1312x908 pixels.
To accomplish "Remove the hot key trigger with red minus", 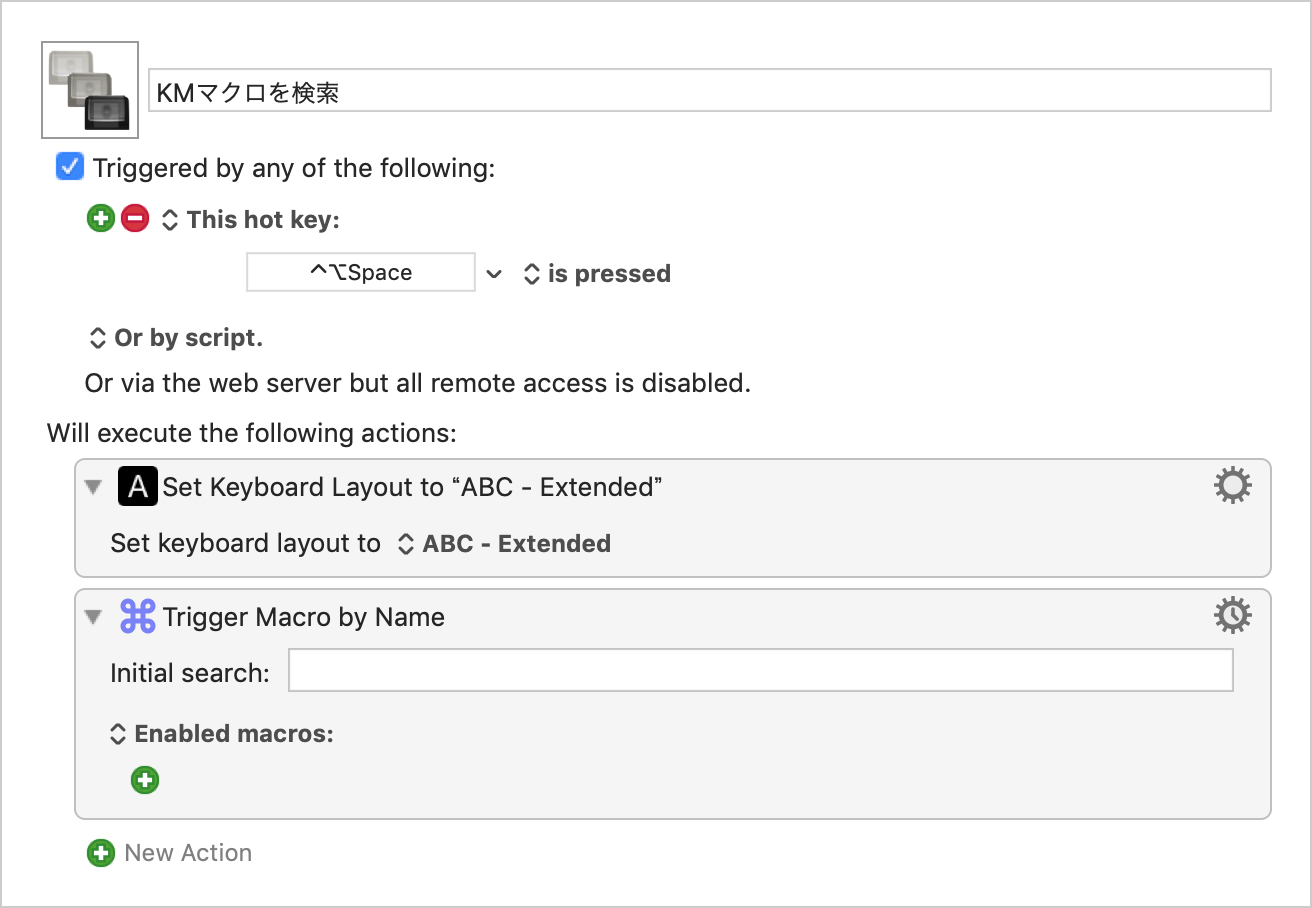I will coord(135,218).
